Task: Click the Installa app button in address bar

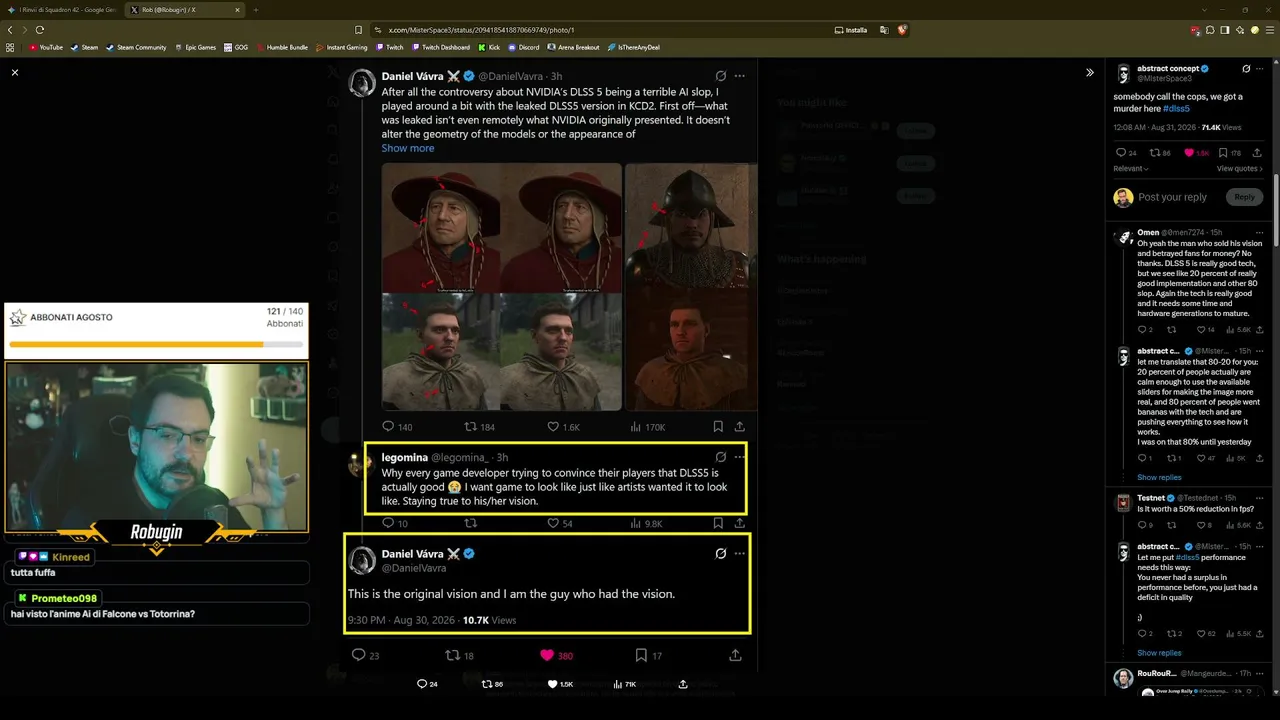Action: click(851, 30)
